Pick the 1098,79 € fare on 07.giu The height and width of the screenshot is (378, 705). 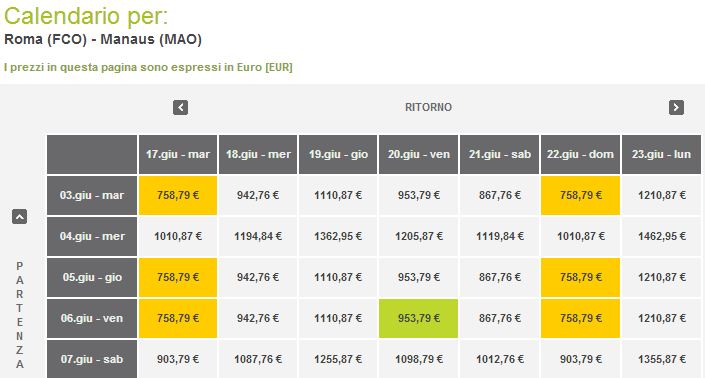419,359
